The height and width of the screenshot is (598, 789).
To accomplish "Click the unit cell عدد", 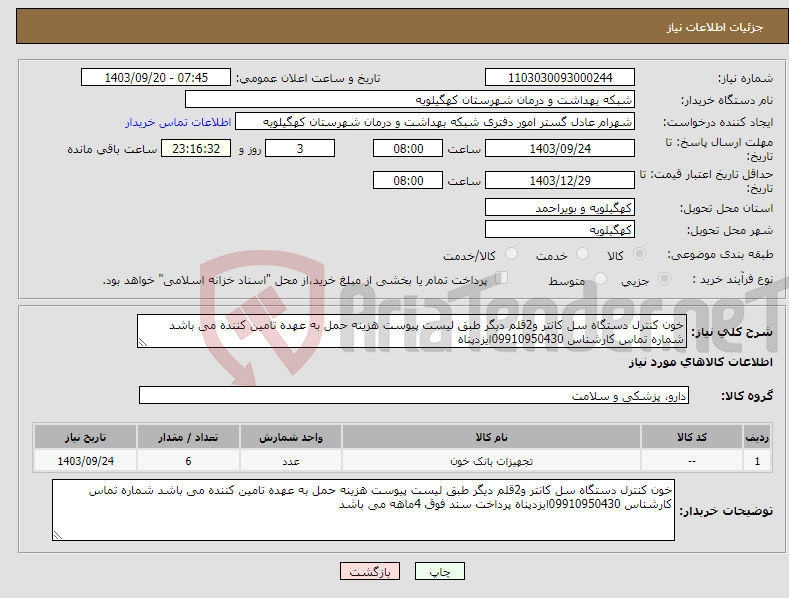I will 291,461.
